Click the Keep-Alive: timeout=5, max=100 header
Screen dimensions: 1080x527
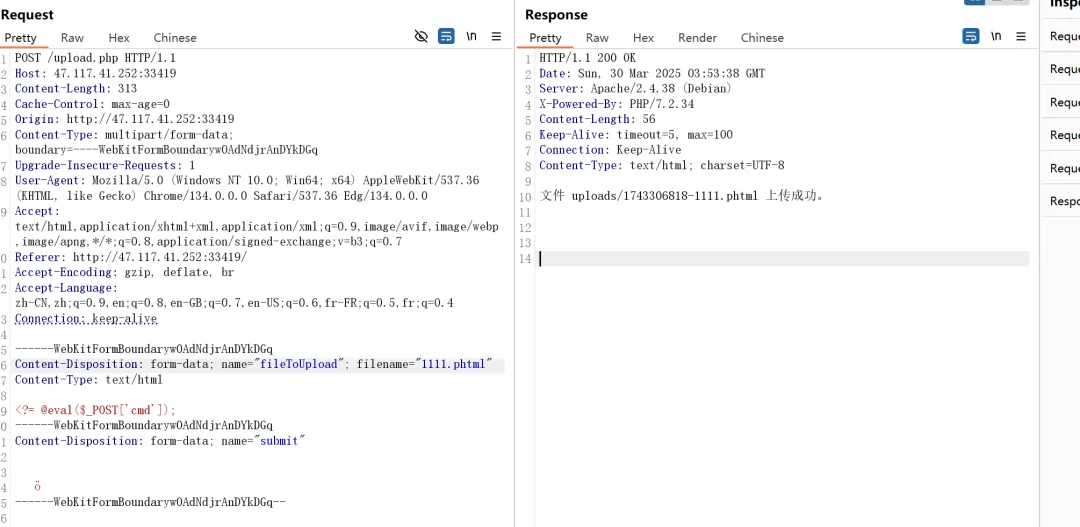point(636,134)
